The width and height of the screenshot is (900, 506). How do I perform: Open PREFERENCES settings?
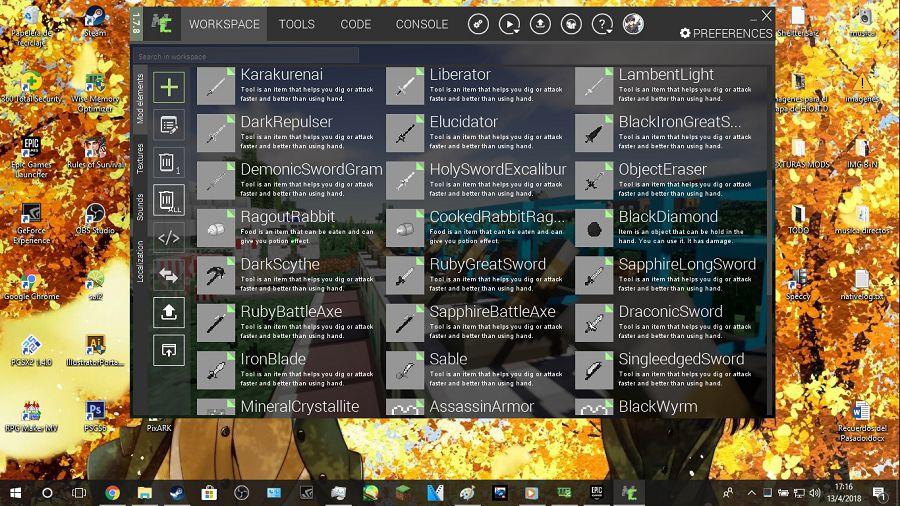725,33
